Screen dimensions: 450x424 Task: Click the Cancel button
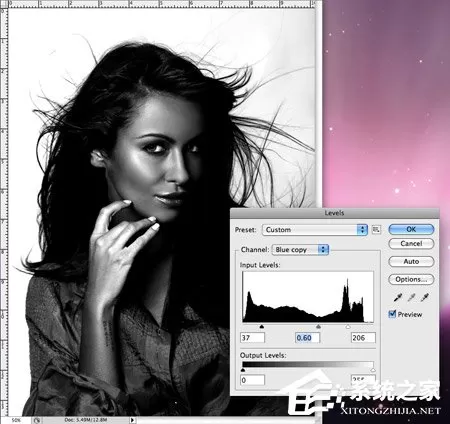411,244
